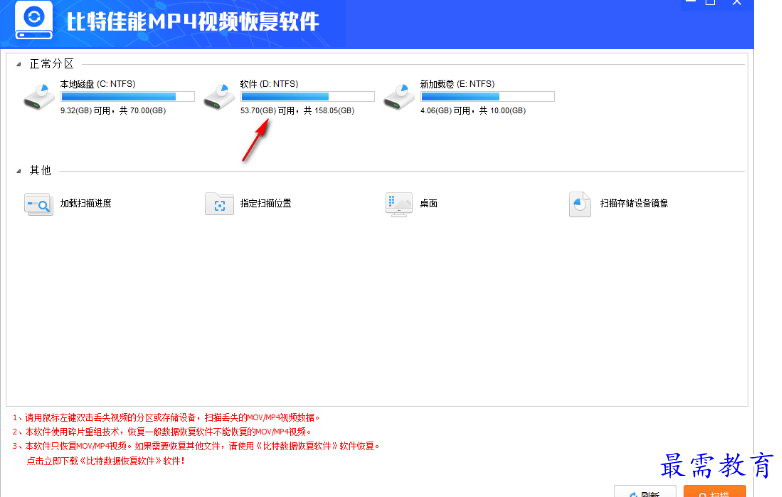
Task: Open the 扫描存储设备镜像 icon
Action: click(x=580, y=204)
